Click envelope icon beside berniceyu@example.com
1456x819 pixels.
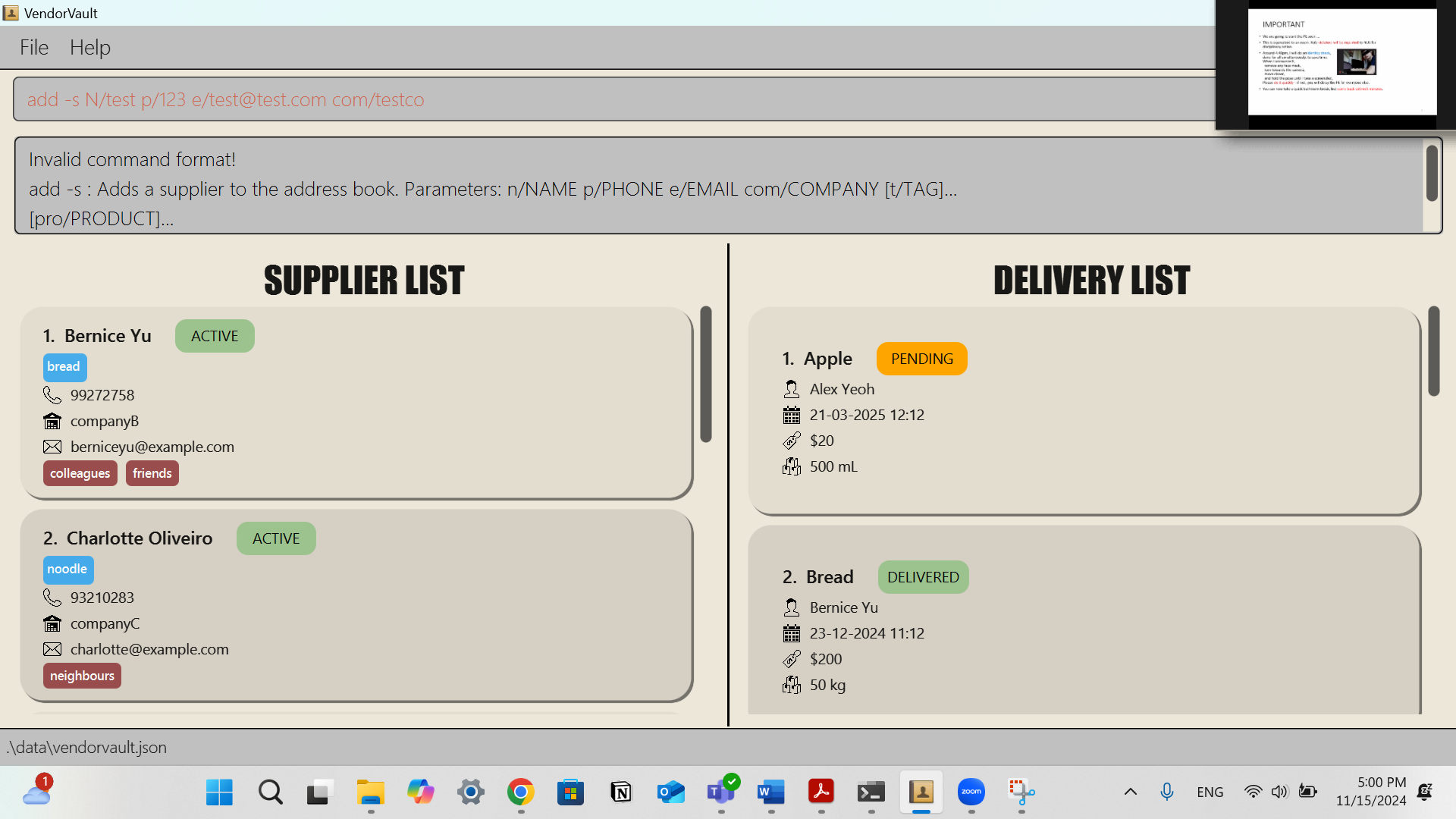pos(52,447)
